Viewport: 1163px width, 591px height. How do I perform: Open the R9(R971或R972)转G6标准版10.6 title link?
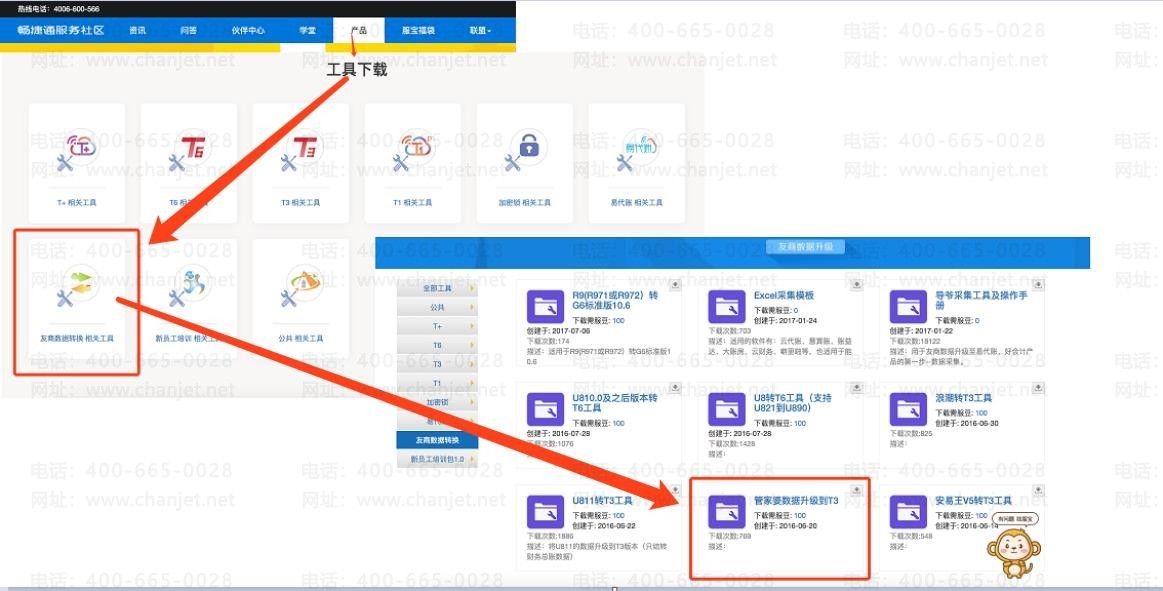tap(615, 300)
